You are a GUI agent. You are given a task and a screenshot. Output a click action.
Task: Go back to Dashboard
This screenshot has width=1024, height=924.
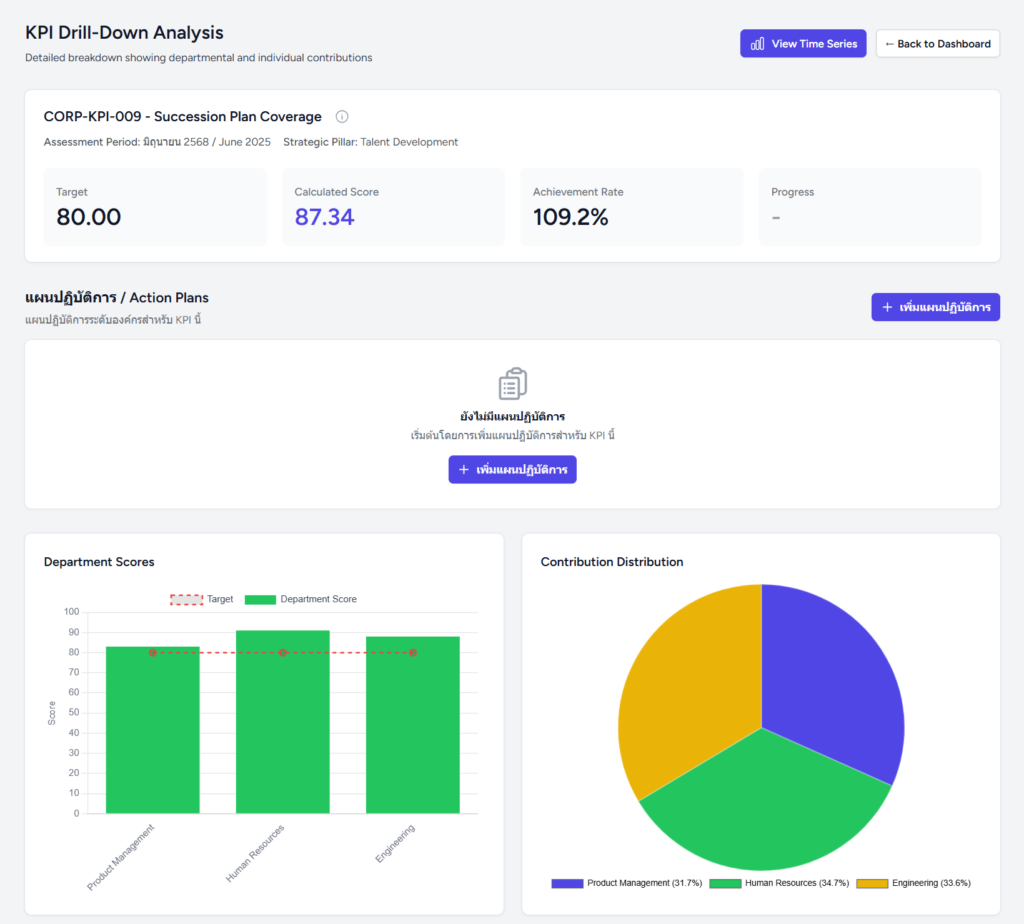tap(937, 44)
